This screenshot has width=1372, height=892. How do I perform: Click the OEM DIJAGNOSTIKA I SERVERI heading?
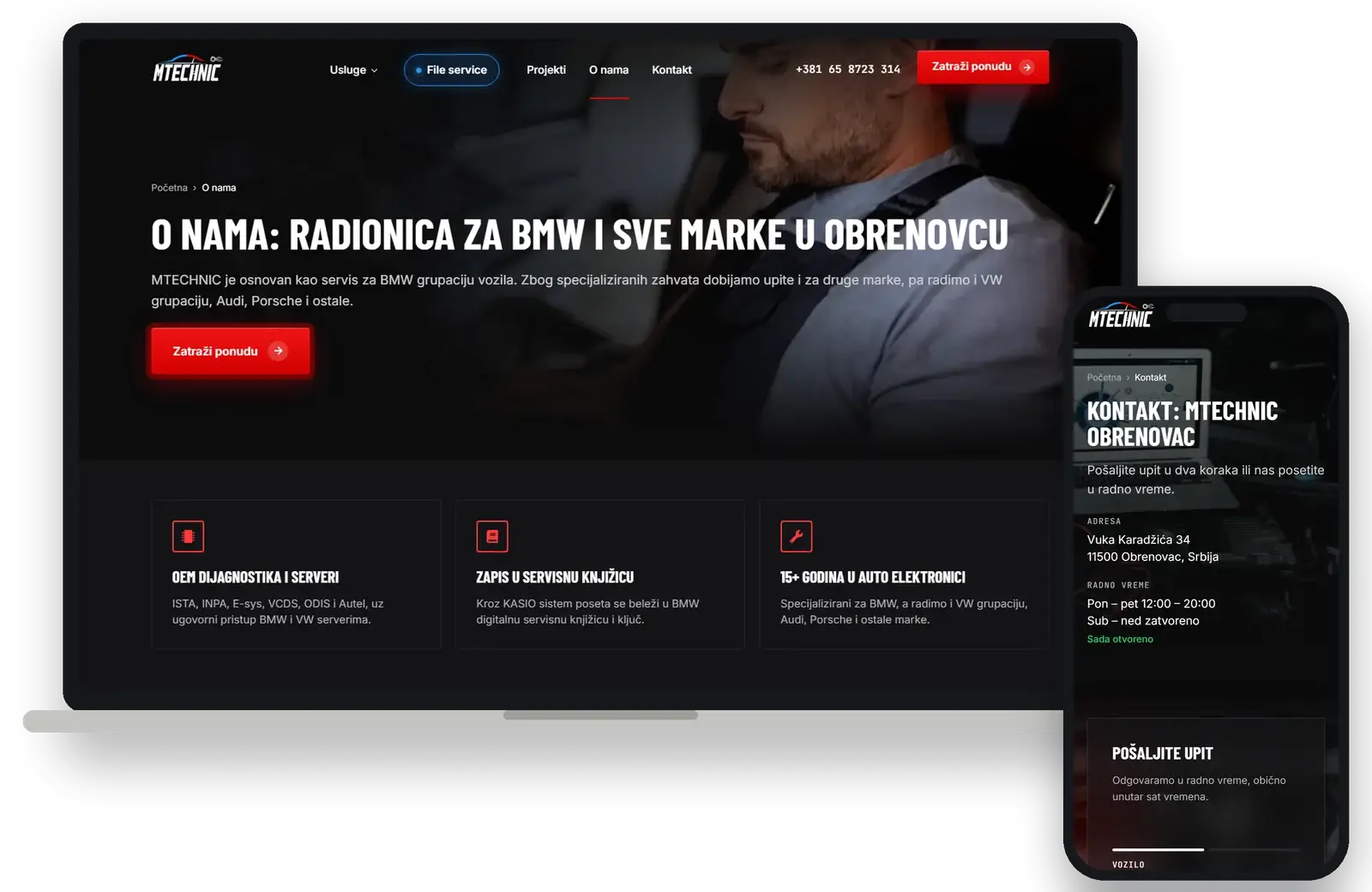[256, 577]
